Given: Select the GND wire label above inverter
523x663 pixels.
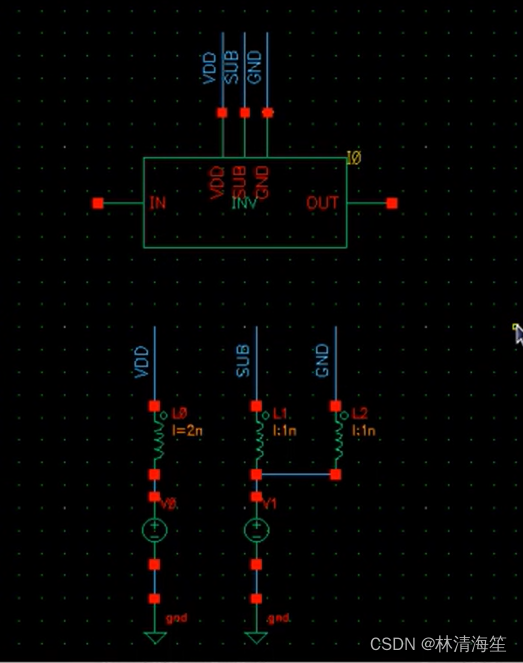Looking at the screenshot, I should click(x=254, y=67).
